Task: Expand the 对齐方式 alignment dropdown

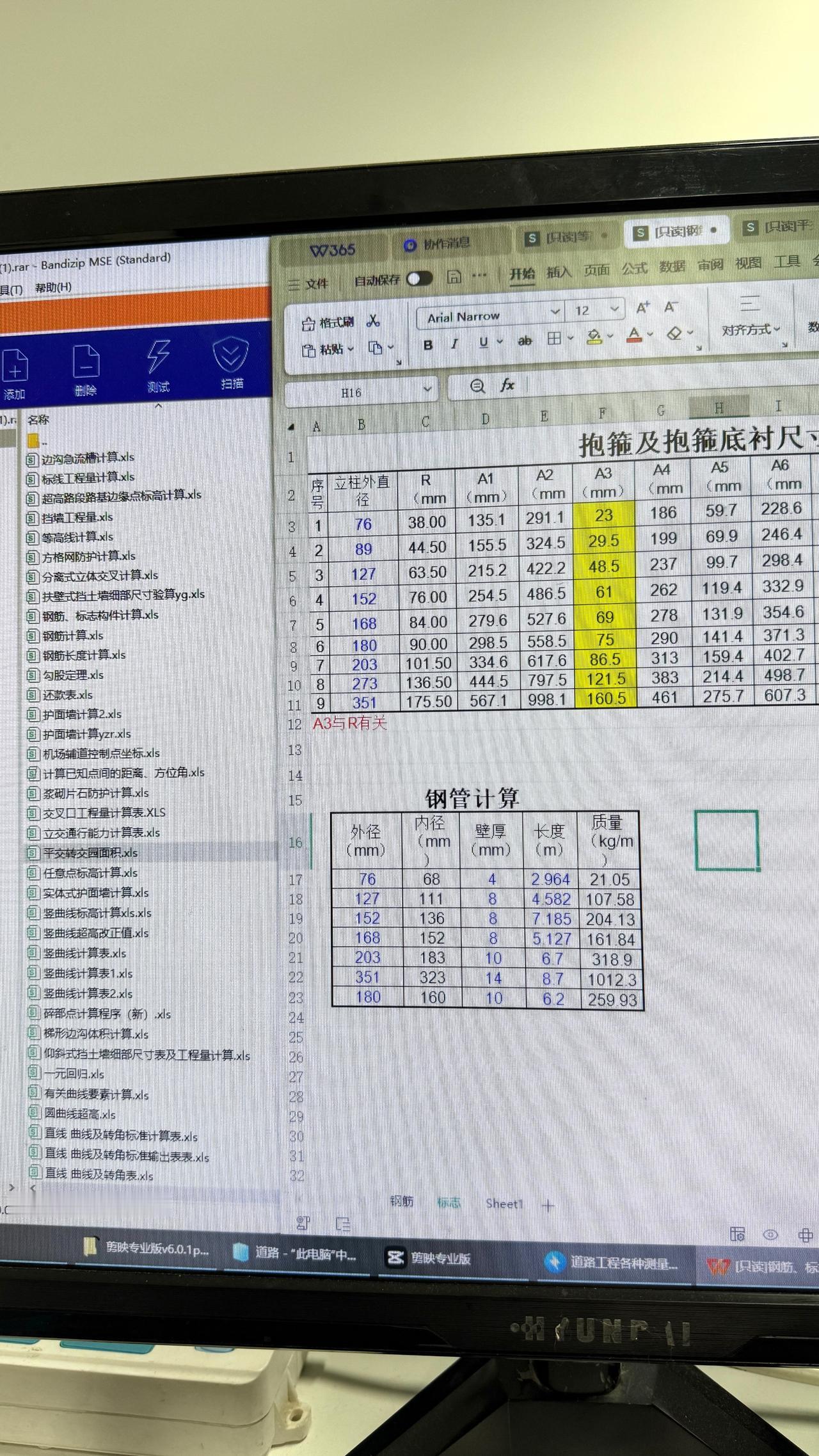Action: coord(777,329)
